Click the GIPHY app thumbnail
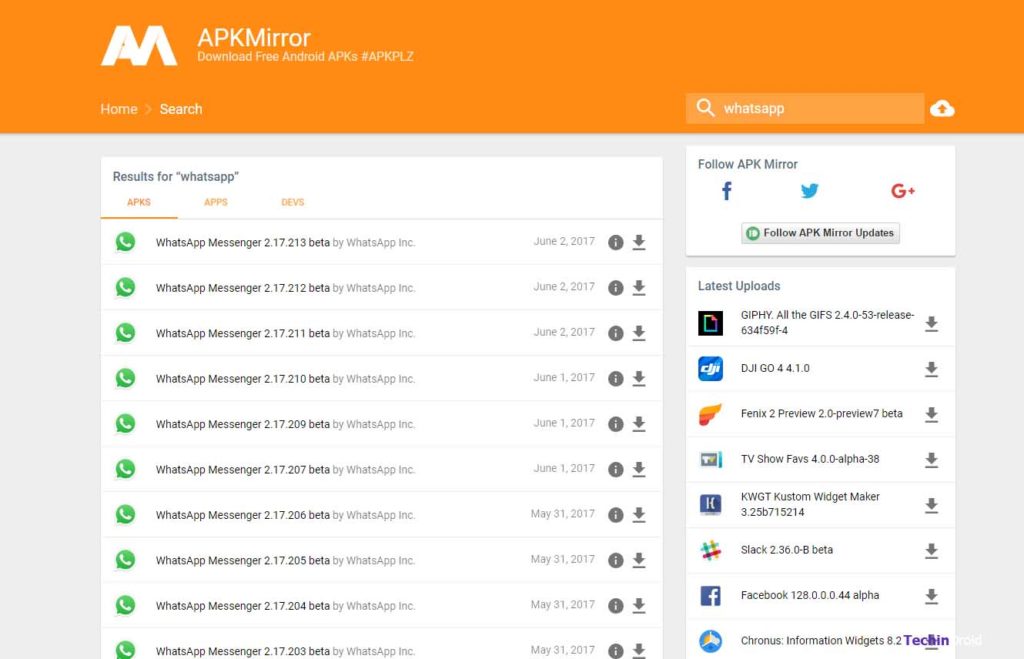Screen dimensions: 1024x659 711,323
